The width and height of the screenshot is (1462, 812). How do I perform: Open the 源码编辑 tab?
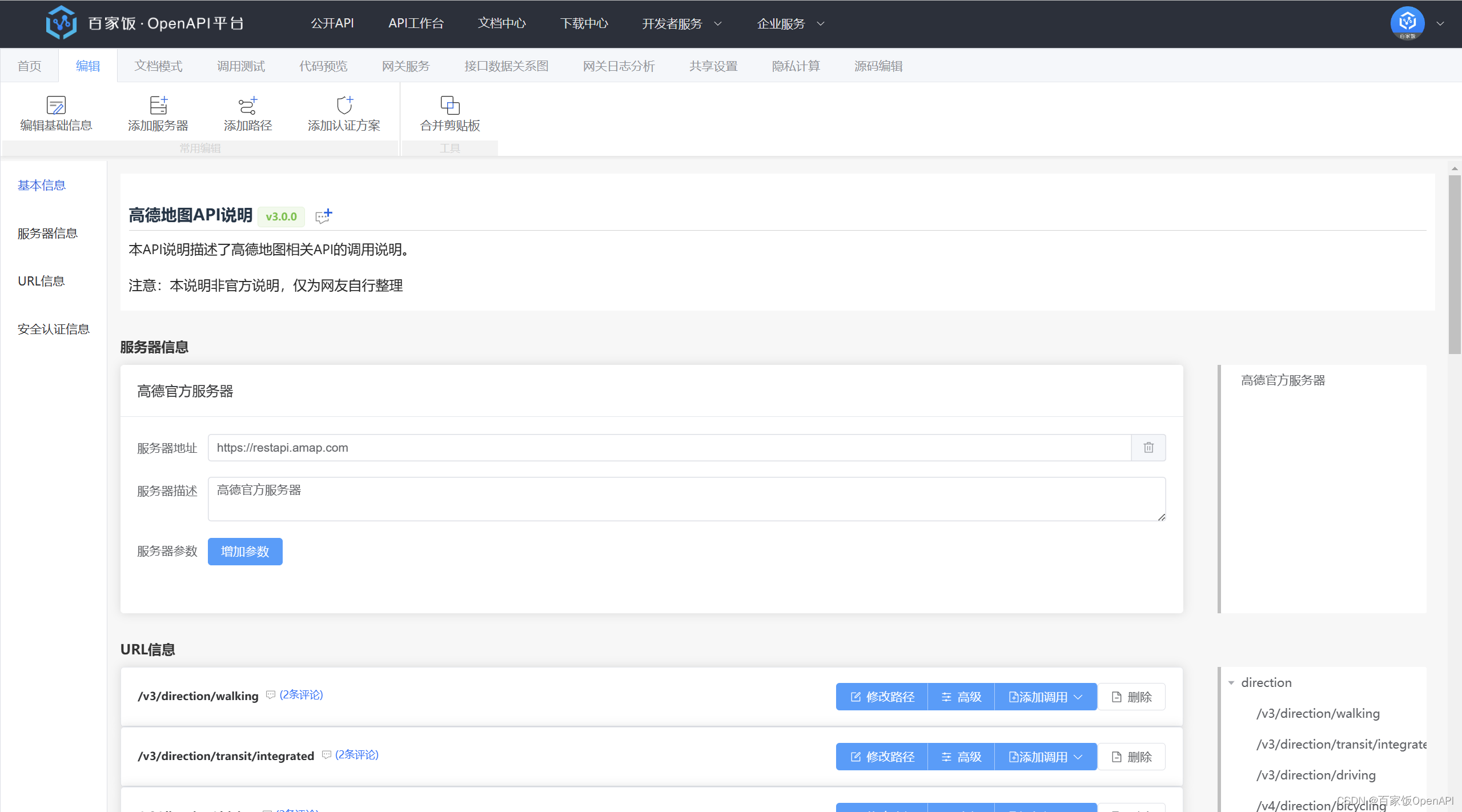[878, 66]
